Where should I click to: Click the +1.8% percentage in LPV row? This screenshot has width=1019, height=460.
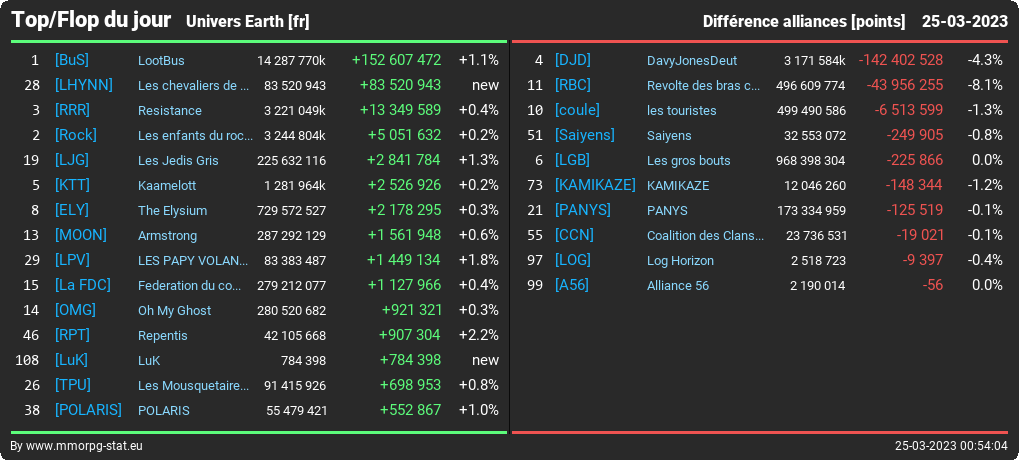click(x=479, y=261)
